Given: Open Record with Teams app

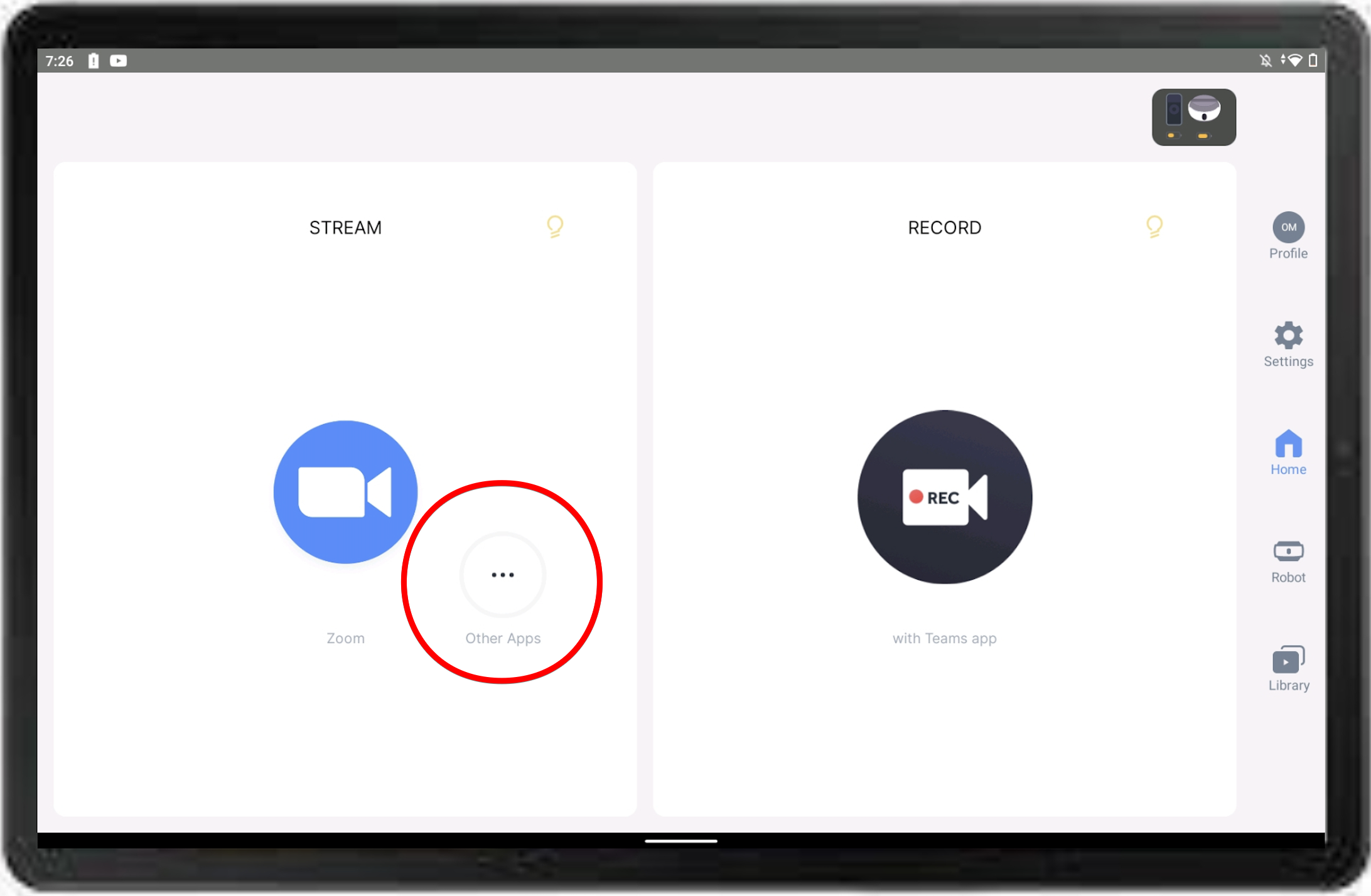Looking at the screenshot, I should 943,497.
